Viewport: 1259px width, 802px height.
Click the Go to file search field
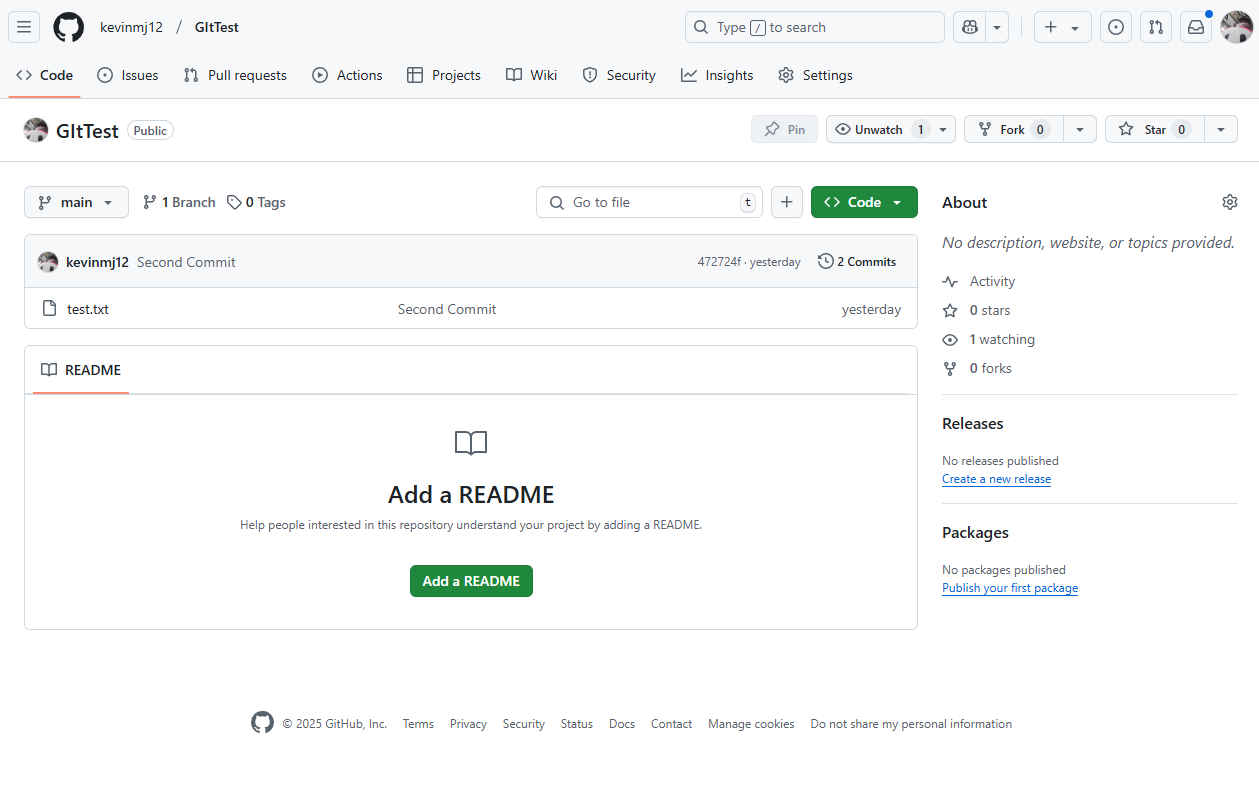(650, 202)
